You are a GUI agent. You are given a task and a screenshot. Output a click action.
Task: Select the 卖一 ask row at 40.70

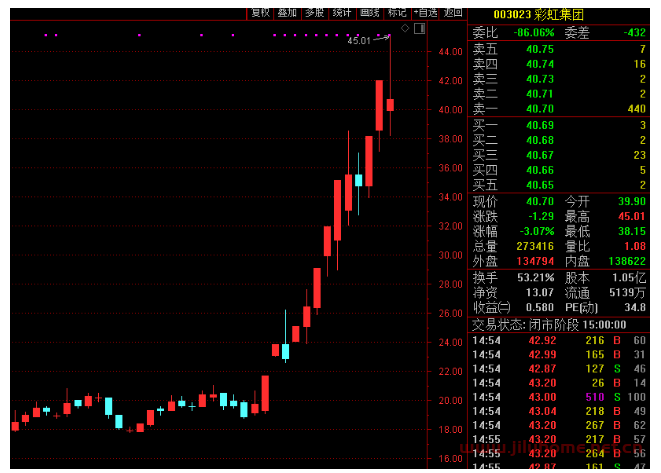click(x=558, y=108)
